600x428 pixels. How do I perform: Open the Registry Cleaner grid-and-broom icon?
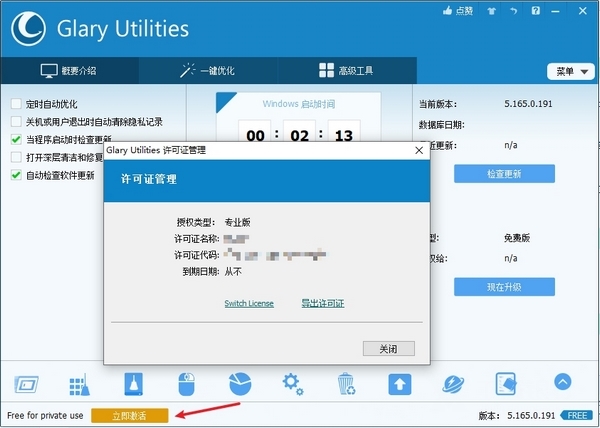pyautogui.click(x=80, y=384)
